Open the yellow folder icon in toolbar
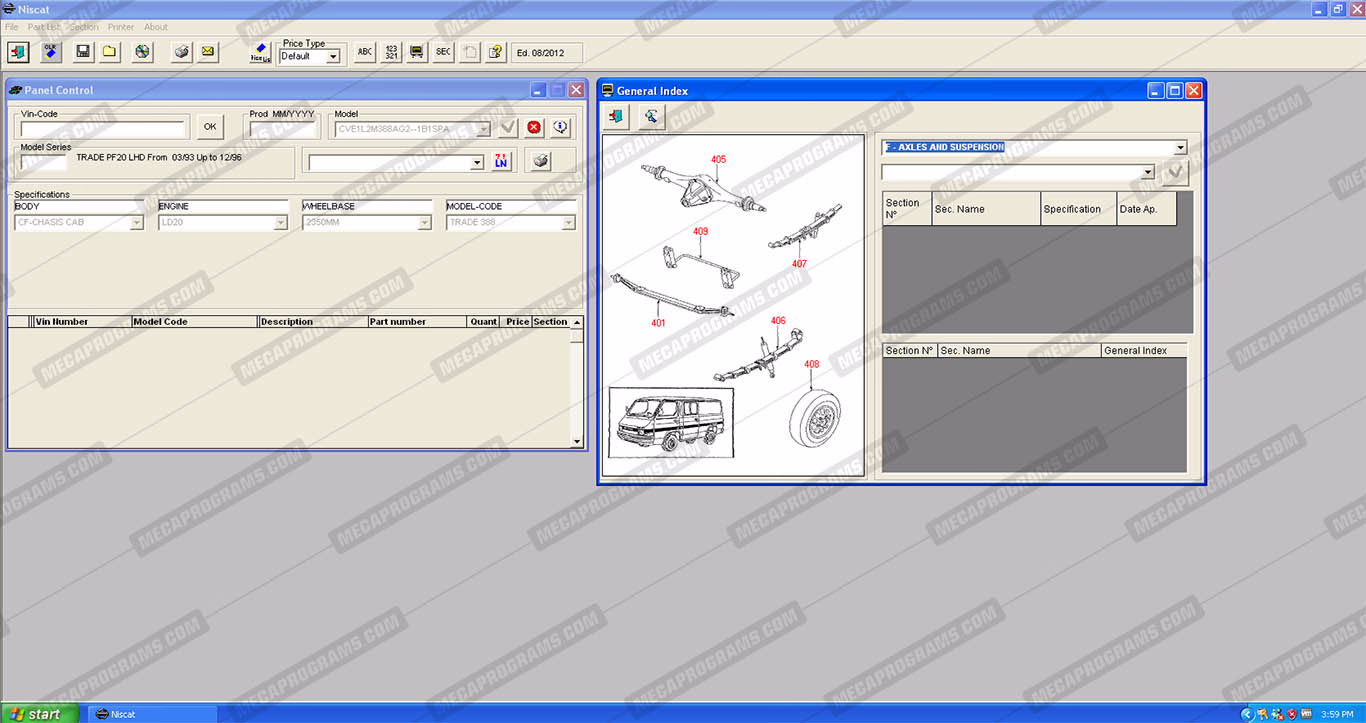Image resolution: width=1366 pixels, height=723 pixels. point(109,52)
